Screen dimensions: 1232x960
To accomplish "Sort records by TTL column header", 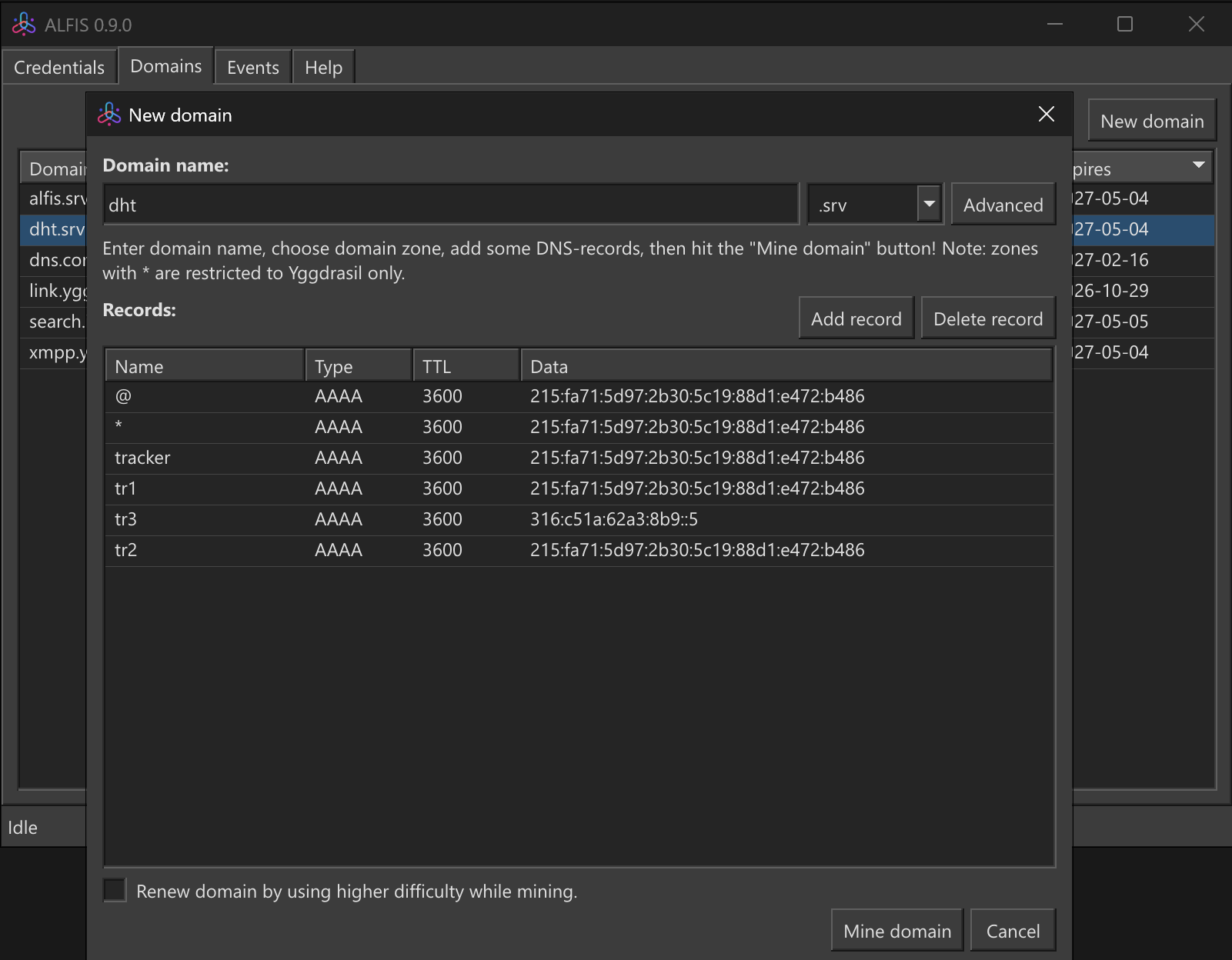I will click(x=467, y=366).
